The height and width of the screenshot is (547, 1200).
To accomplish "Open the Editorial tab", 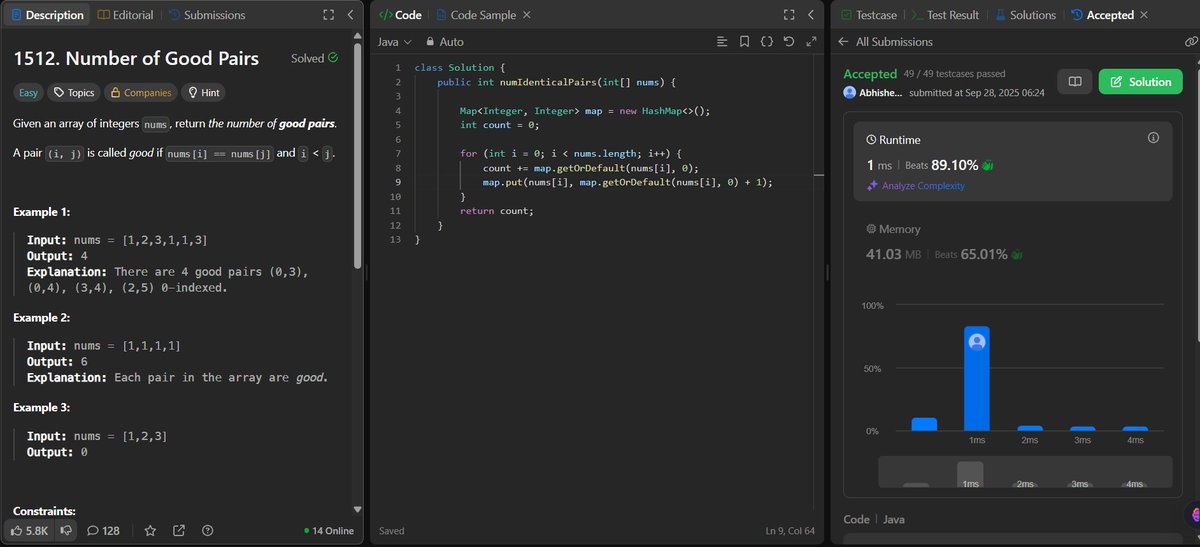I will pyautogui.click(x=126, y=15).
